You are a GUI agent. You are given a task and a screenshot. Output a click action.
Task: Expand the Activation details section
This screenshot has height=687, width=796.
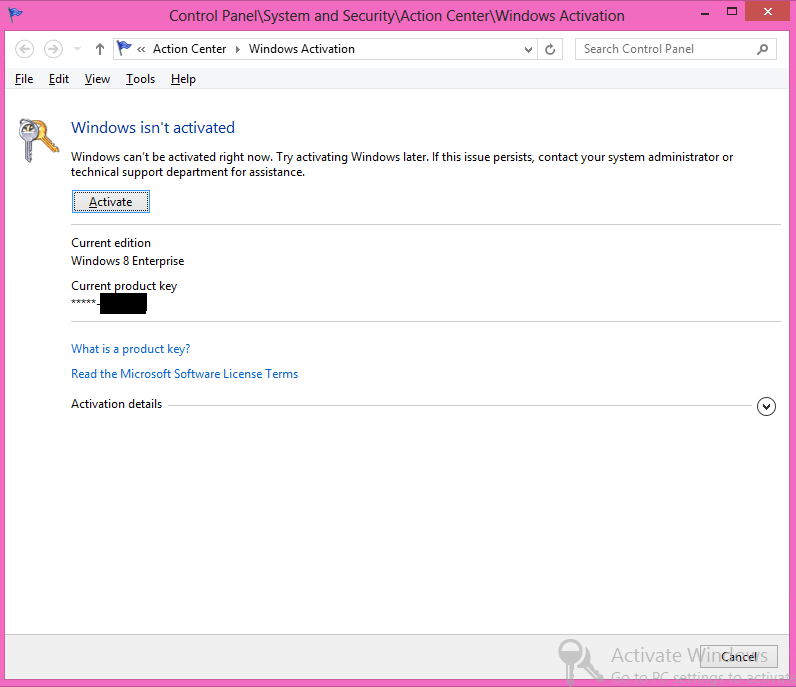click(x=766, y=406)
